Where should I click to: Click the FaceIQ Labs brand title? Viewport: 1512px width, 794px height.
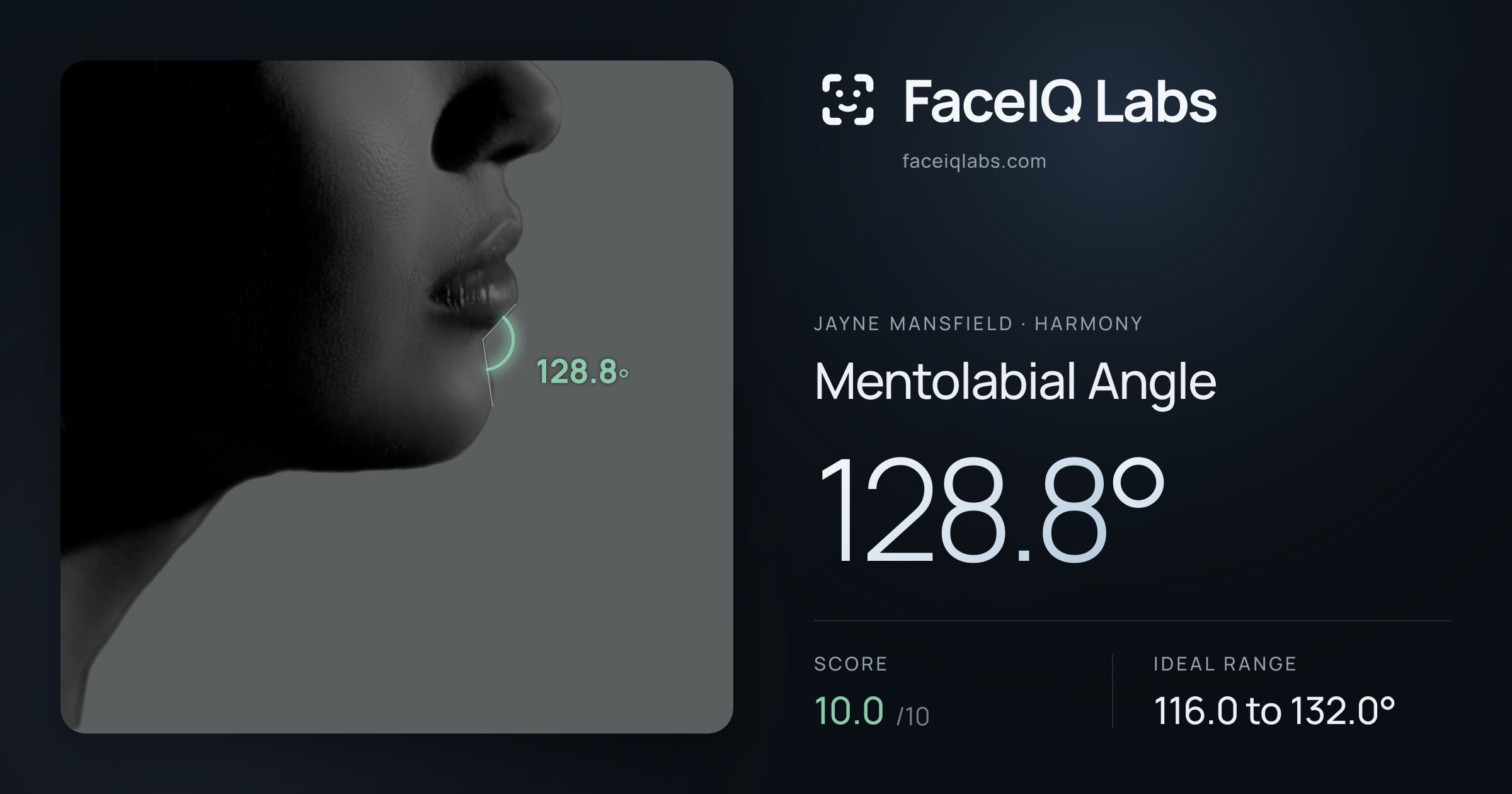(x=1060, y=101)
